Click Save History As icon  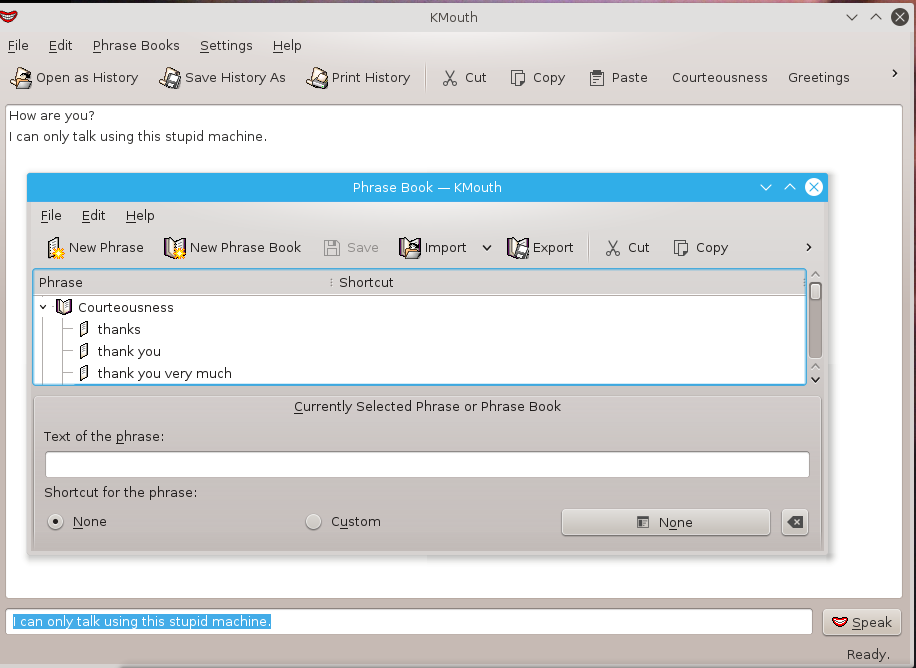pos(170,78)
